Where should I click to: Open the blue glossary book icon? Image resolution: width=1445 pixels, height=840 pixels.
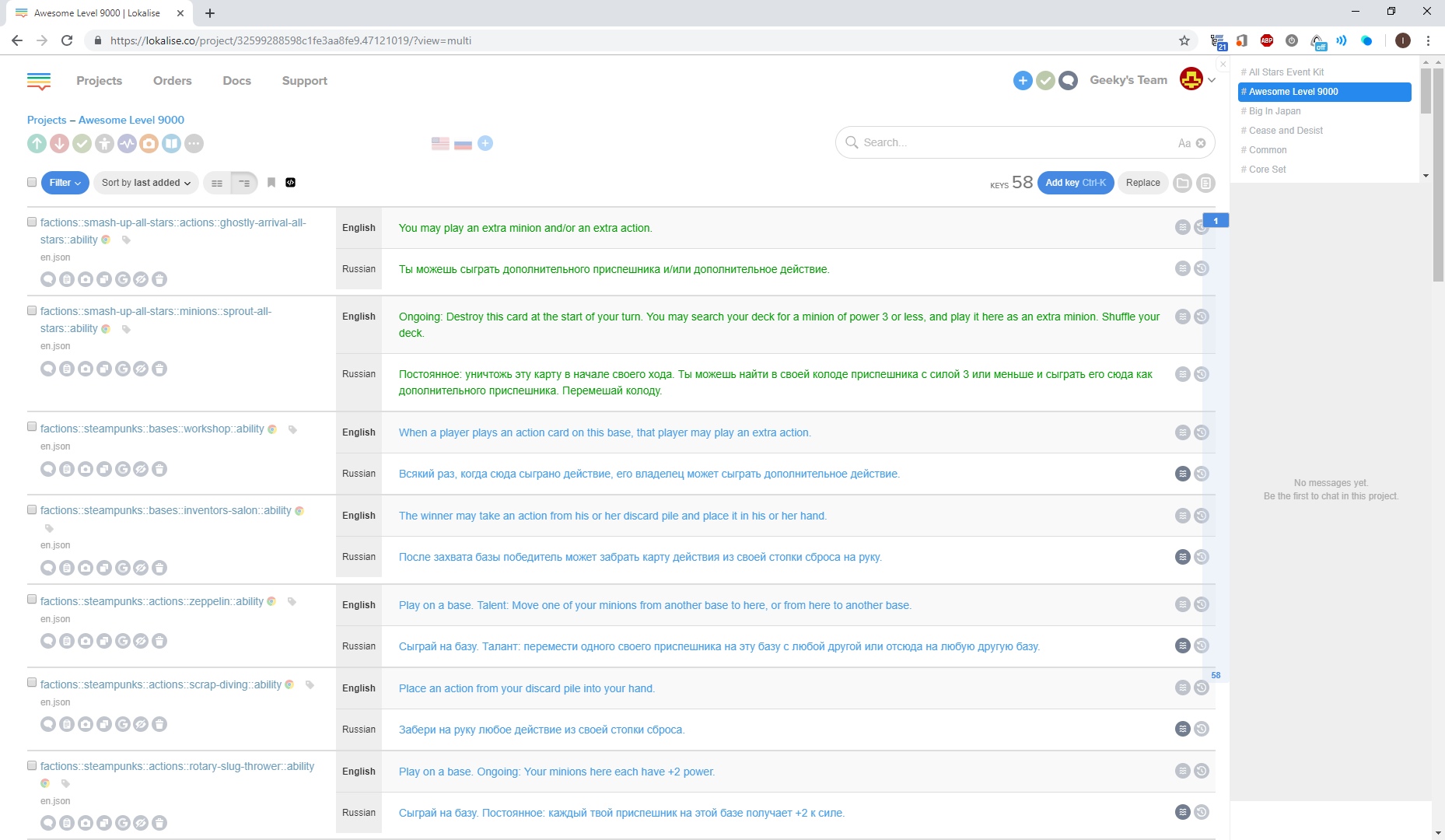point(172,143)
